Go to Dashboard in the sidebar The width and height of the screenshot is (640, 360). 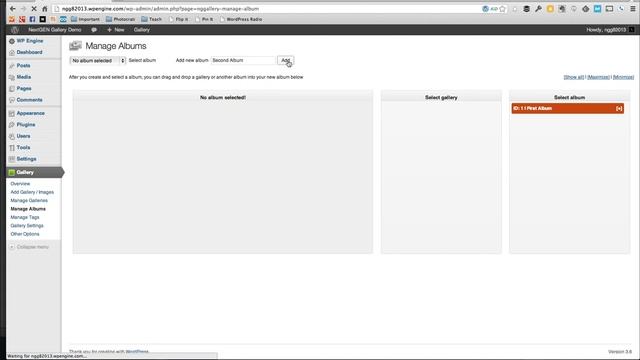[29, 52]
